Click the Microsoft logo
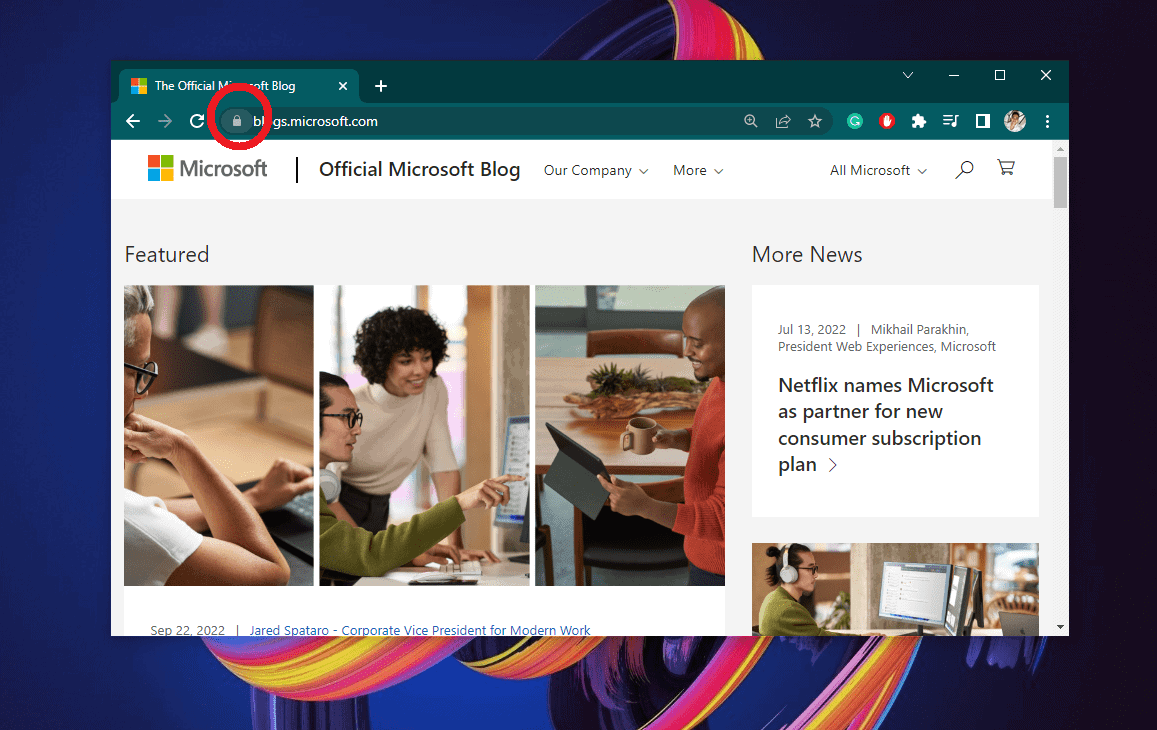Image resolution: width=1157 pixels, height=730 pixels. [x=207, y=169]
